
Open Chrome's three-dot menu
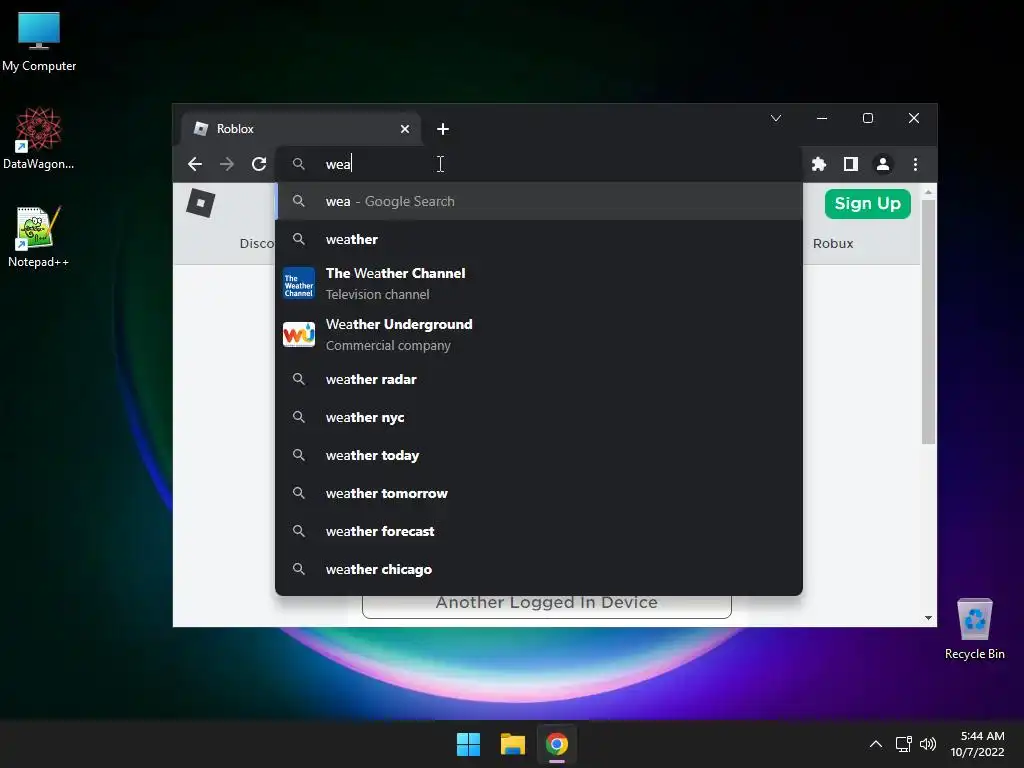[915, 164]
